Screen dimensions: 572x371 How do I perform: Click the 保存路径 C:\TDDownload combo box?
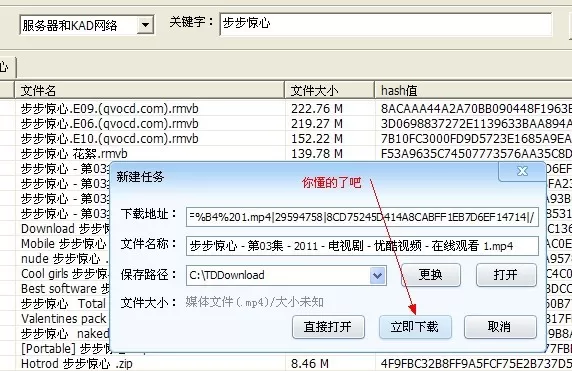(286, 275)
